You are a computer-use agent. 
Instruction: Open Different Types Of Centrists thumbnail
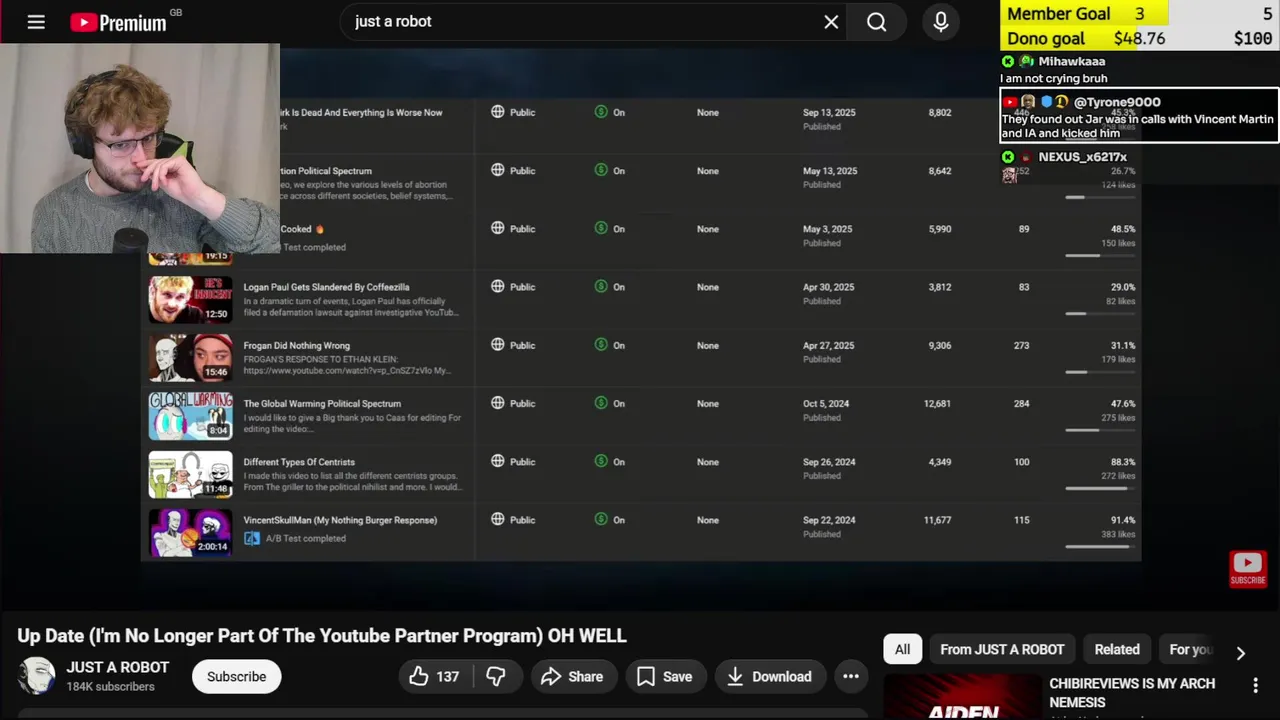[x=190, y=474]
